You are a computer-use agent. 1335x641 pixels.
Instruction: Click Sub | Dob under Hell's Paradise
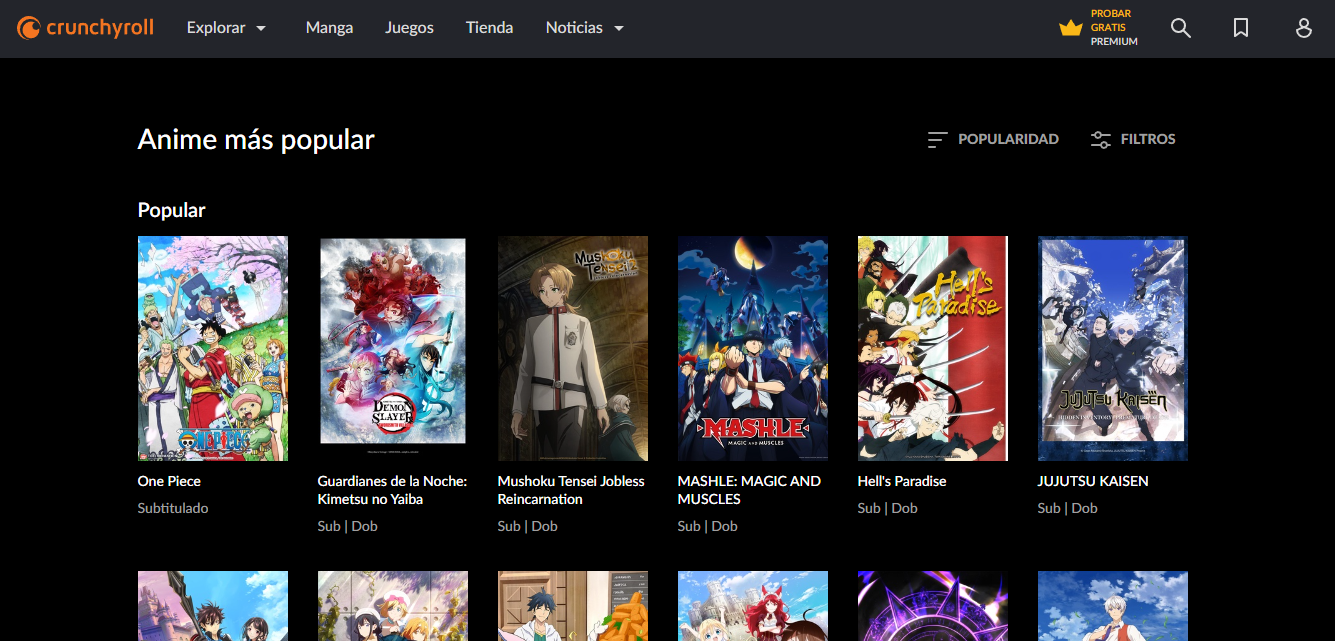click(x=887, y=508)
